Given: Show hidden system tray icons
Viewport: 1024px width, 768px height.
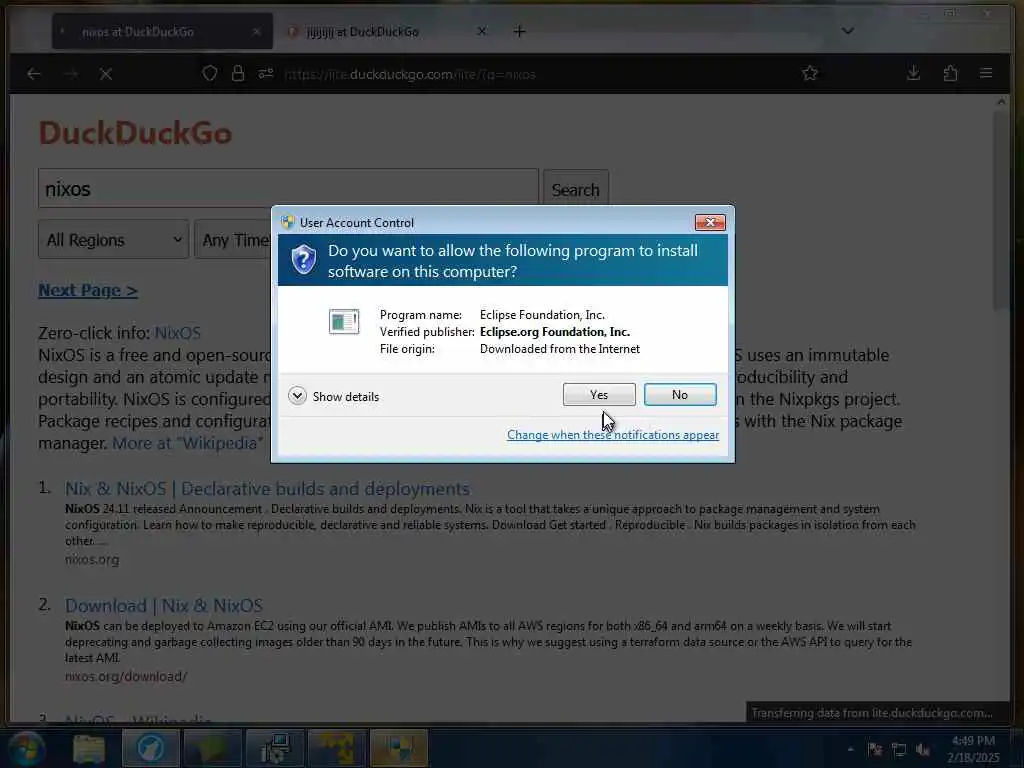Looking at the screenshot, I should coord(850,749).
